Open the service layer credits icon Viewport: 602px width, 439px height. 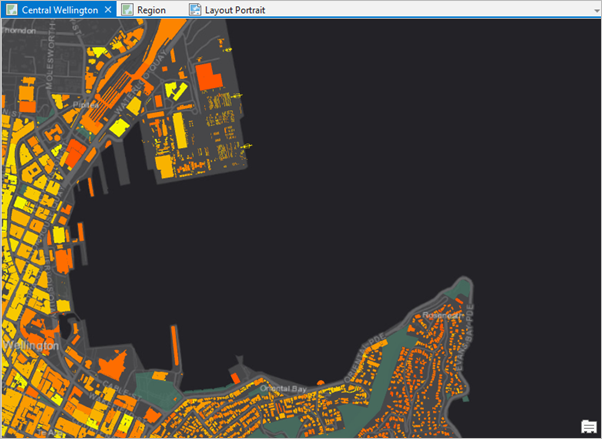click(589, 427)
